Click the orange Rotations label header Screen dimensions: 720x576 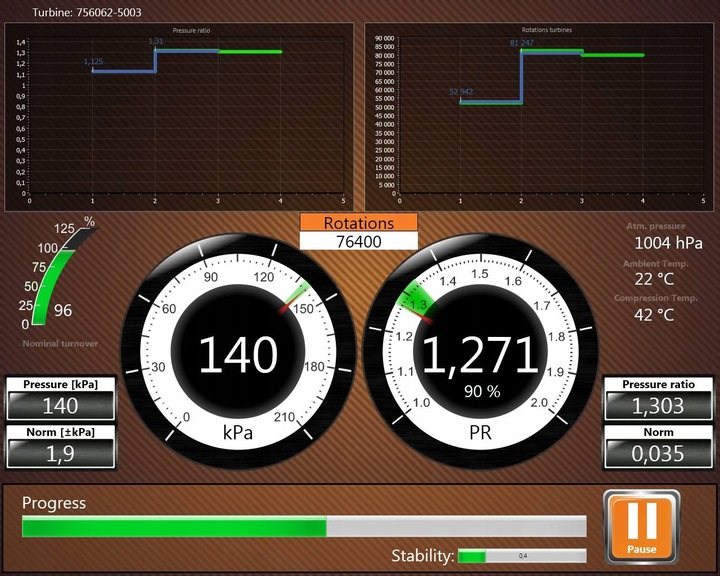359,222
